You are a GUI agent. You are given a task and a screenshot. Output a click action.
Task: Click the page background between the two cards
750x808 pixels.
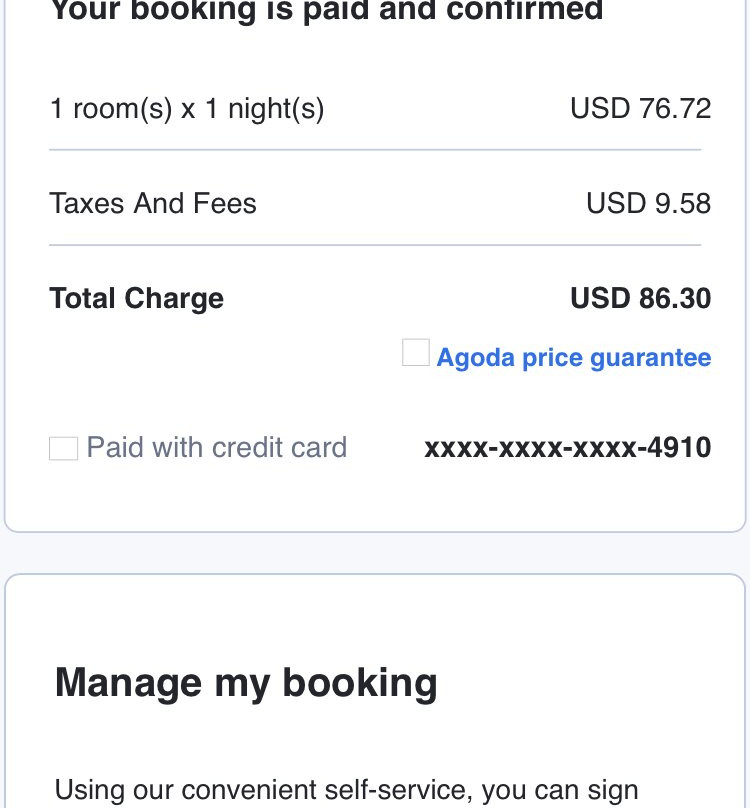(x=375, y=553)
